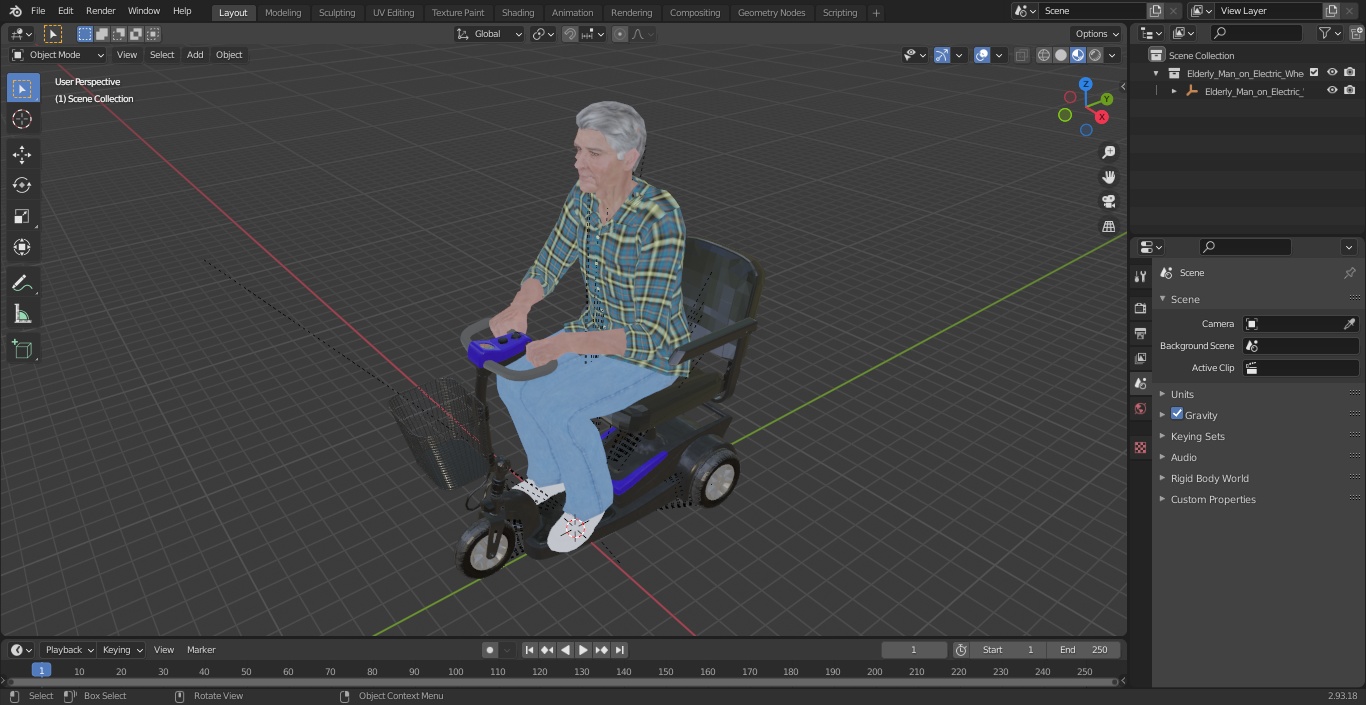Hide the Elderly_Man_on_Electric_ object eye
The height and width of the screenshot is (705, 1366).
pos(1332,91)
